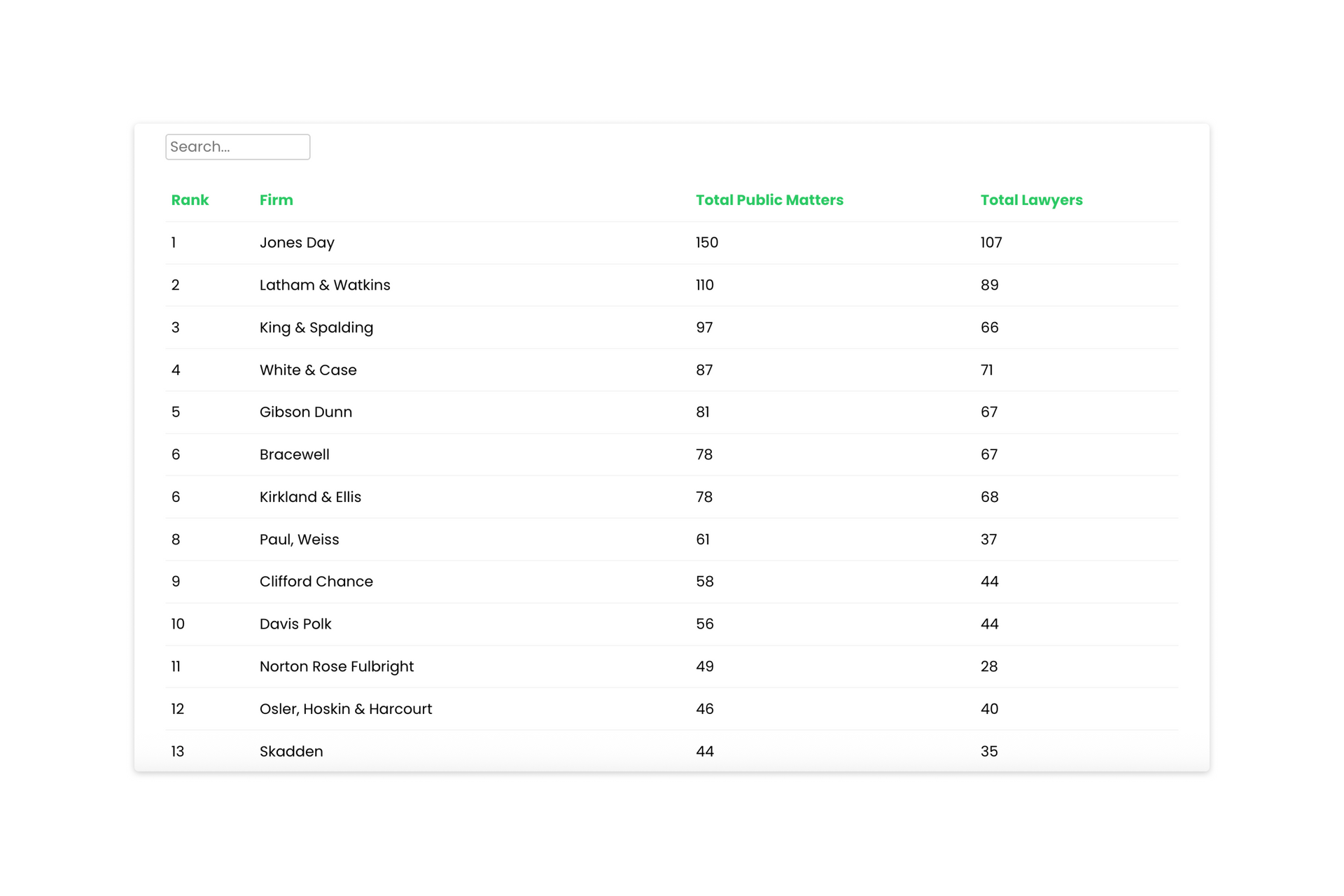Click Osler, Hoskin & Harcourt firm name

[x=345, y=709]
